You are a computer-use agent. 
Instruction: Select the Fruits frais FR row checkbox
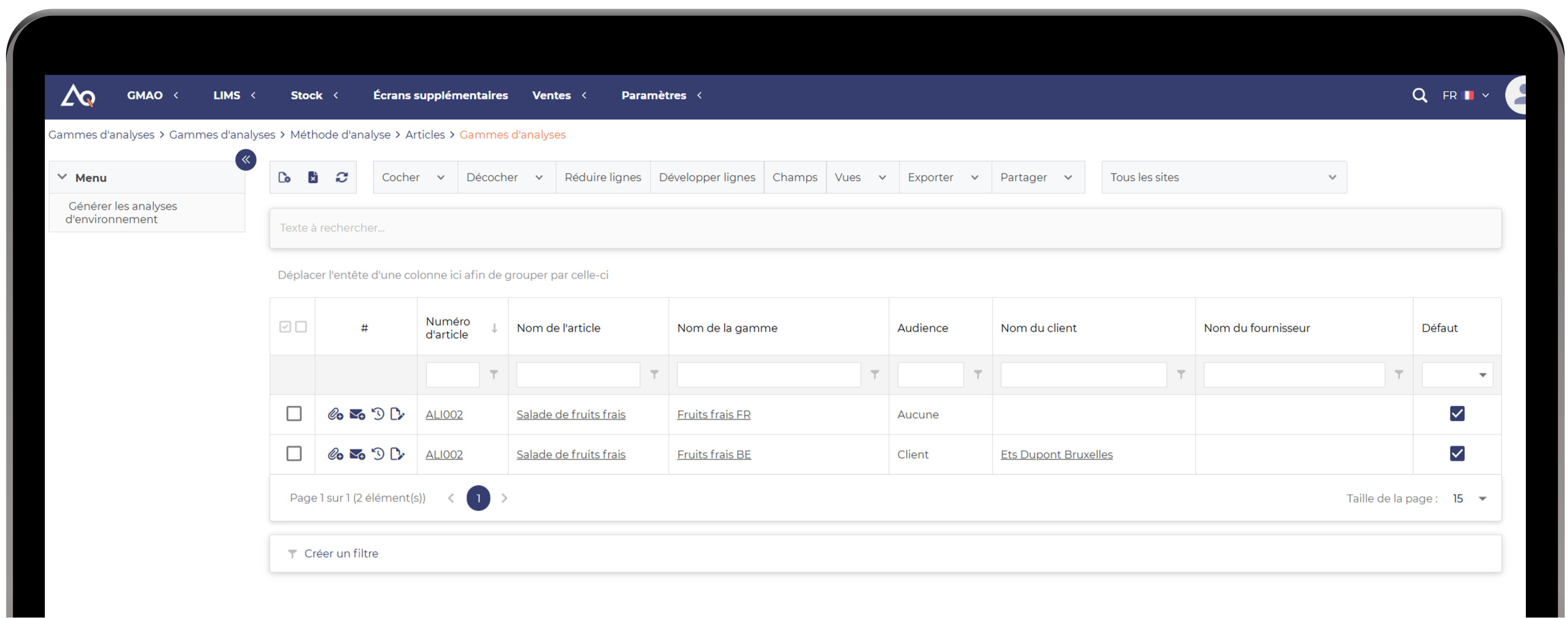tap(294, 414)
